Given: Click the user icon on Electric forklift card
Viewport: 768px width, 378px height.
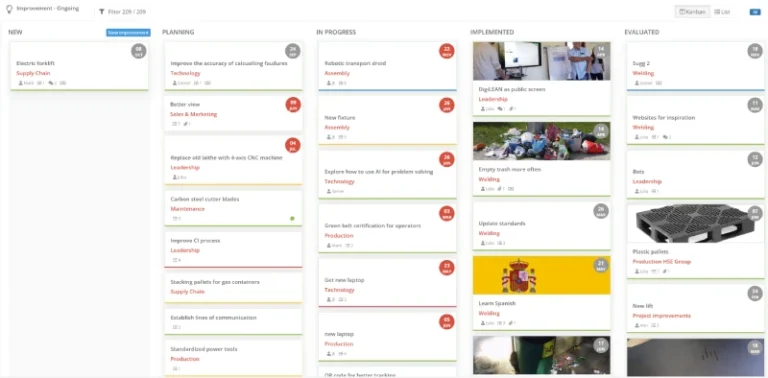Looking at the screenshot, I should (x=21, y=83).
